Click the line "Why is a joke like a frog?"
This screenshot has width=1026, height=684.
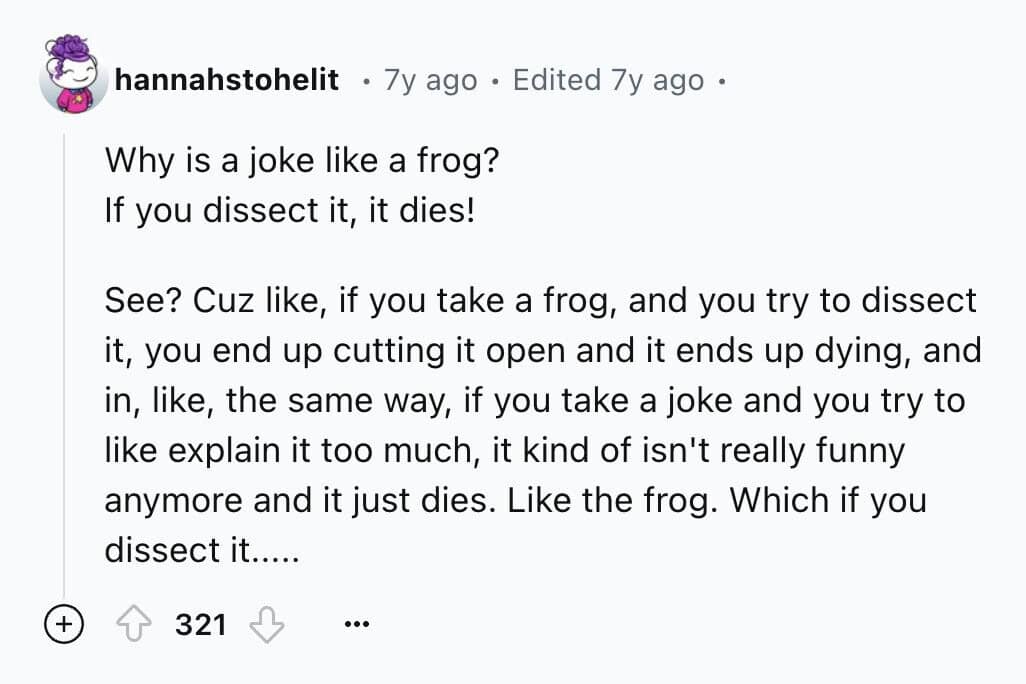point(300,160)
